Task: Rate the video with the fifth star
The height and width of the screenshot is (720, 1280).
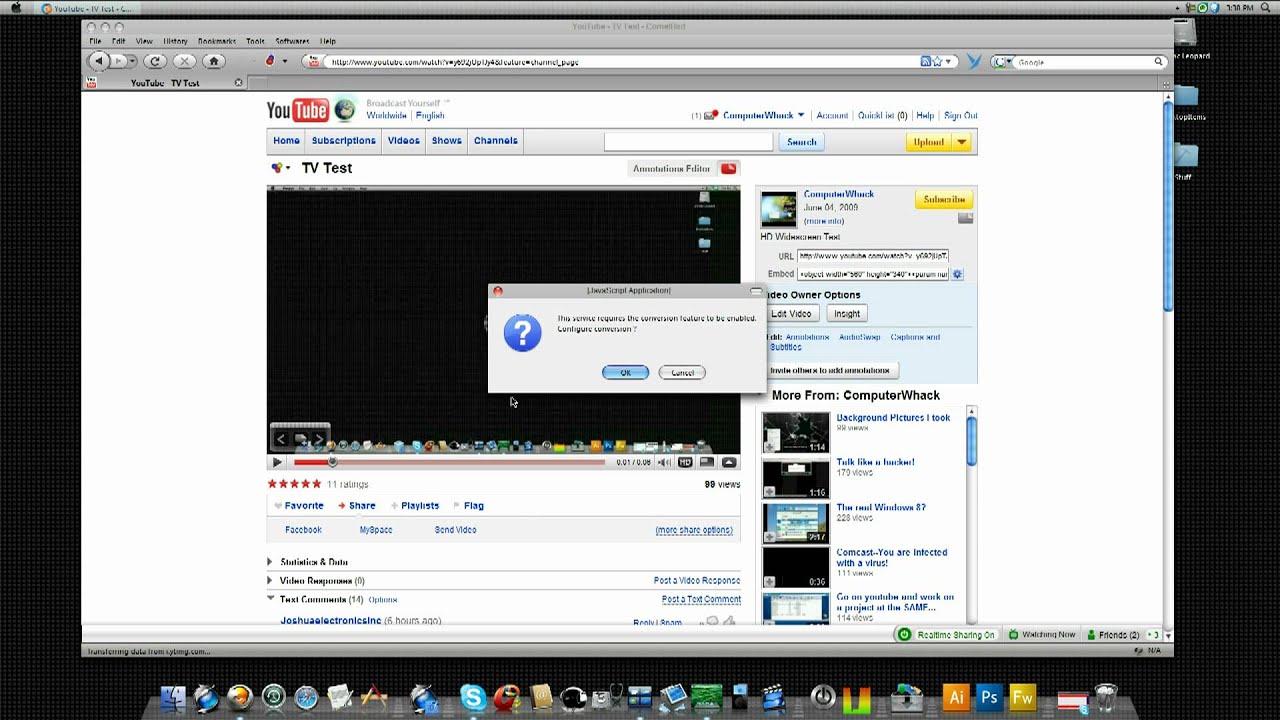Action: (x=316, y=484)
